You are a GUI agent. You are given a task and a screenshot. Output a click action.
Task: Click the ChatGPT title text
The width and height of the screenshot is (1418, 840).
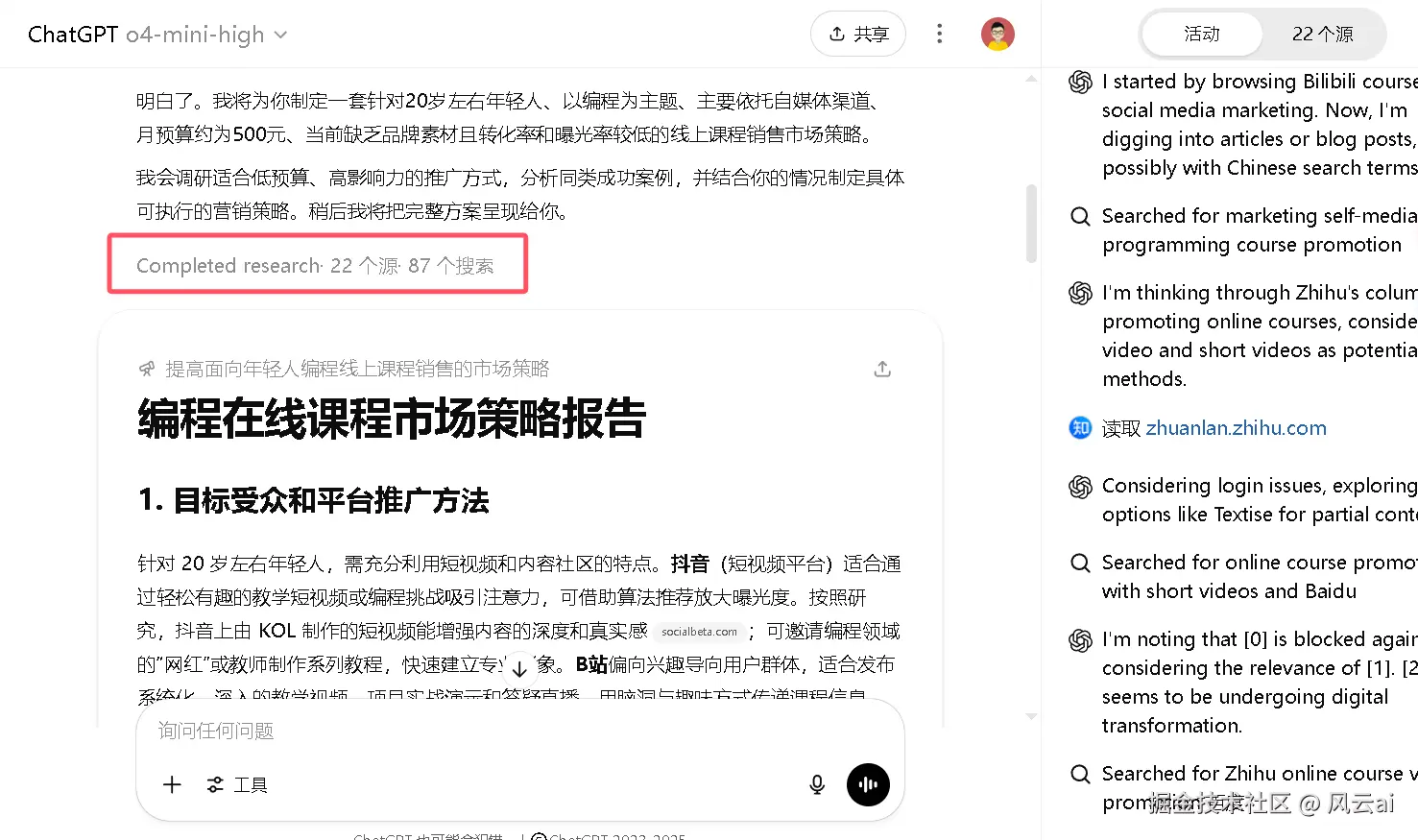tap(73, 35)
